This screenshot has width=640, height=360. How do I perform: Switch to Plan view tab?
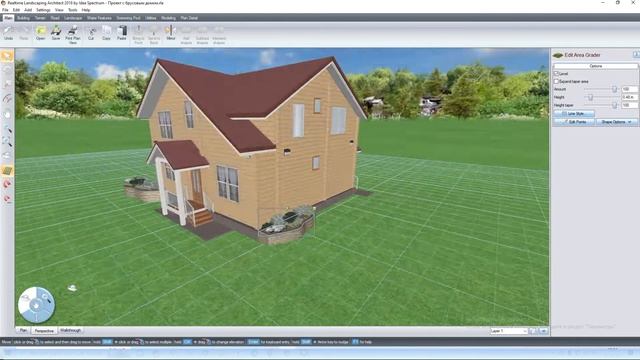pos(23,330)
